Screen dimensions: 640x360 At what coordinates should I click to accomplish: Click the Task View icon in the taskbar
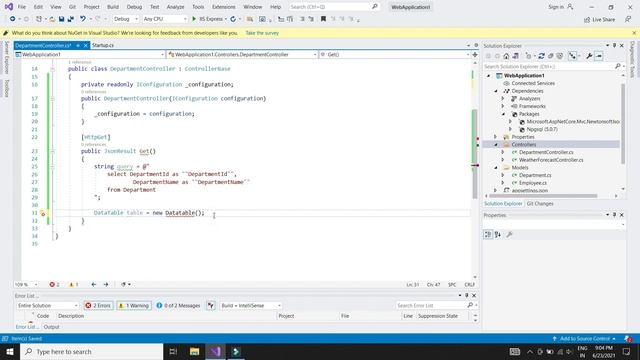pyautogui.click(x=173, y=351)
